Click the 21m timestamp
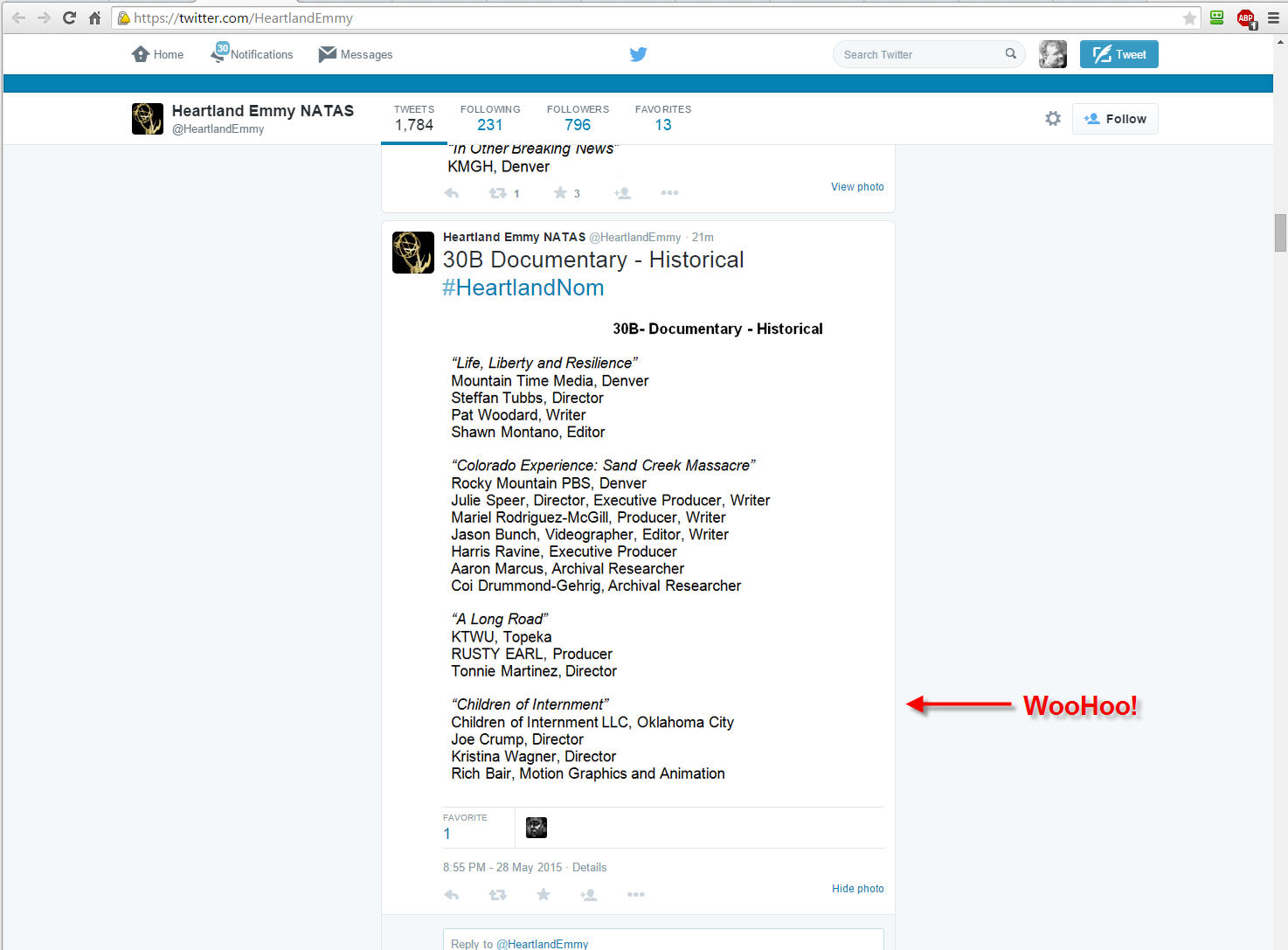This screenshot has width=1288, height=950. (x=703, y=237)
